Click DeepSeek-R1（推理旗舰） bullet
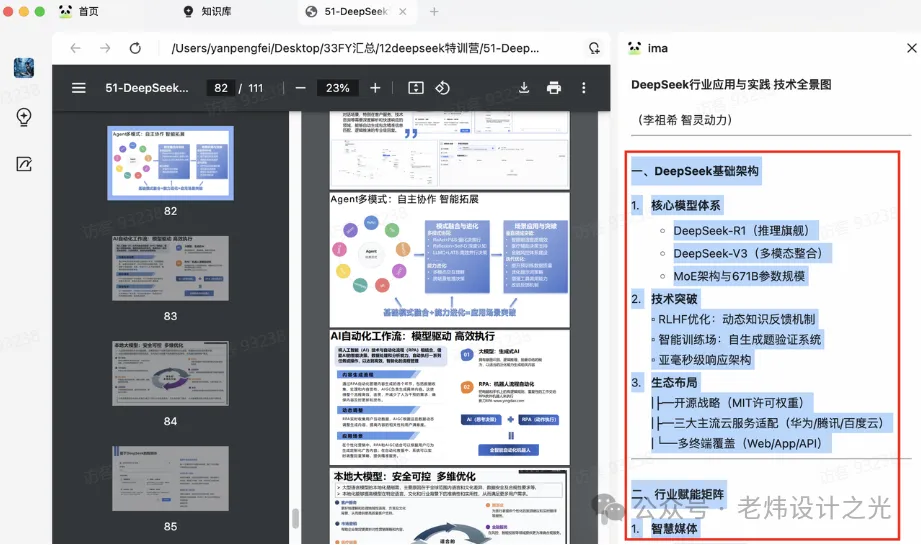Image resolution: width=921 pixels, height=545 pixels. [741, 231]
